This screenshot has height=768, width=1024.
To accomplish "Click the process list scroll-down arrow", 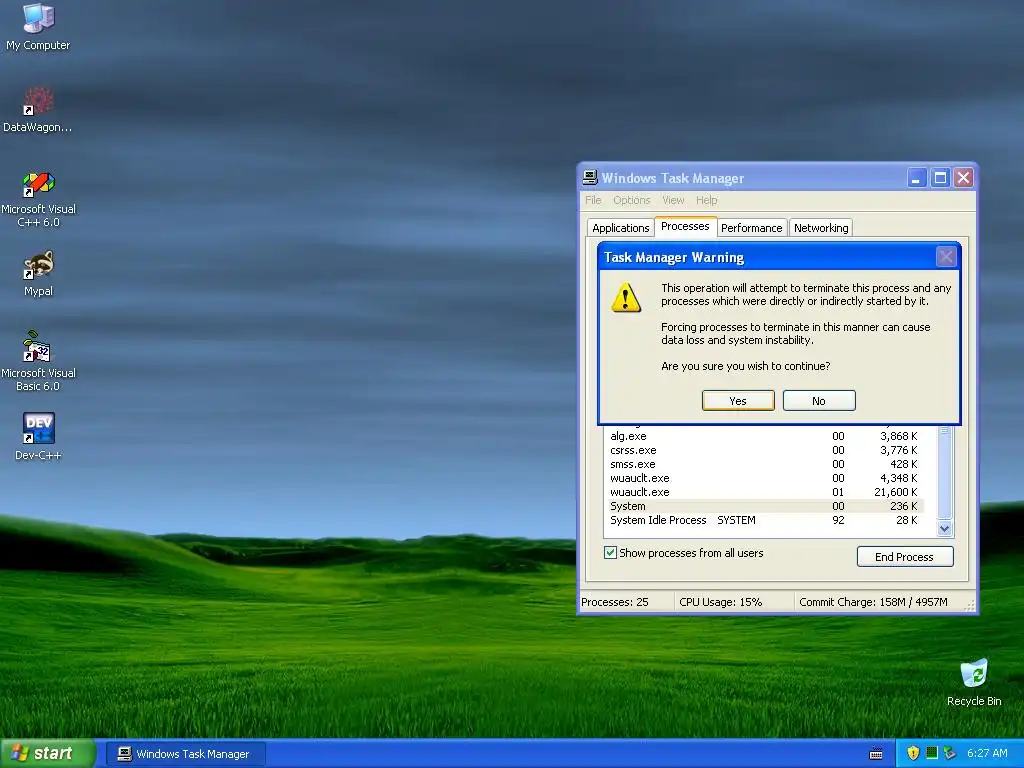I will (x=944, y=528).
